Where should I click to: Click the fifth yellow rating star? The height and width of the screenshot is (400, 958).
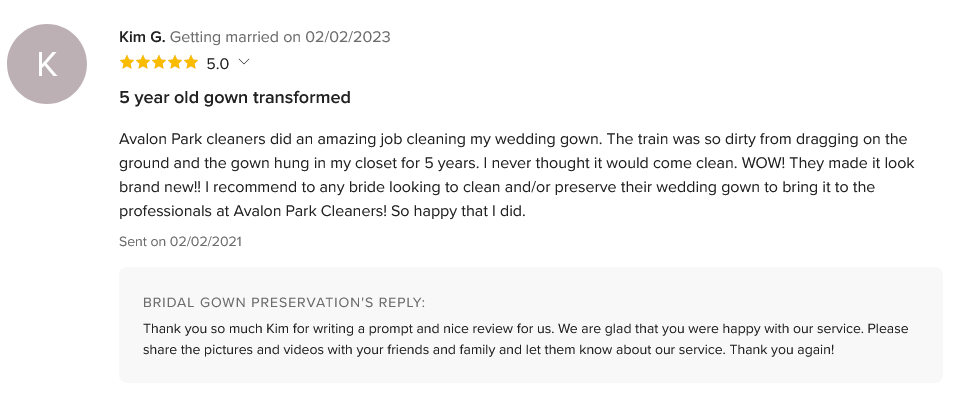(190, 63)
